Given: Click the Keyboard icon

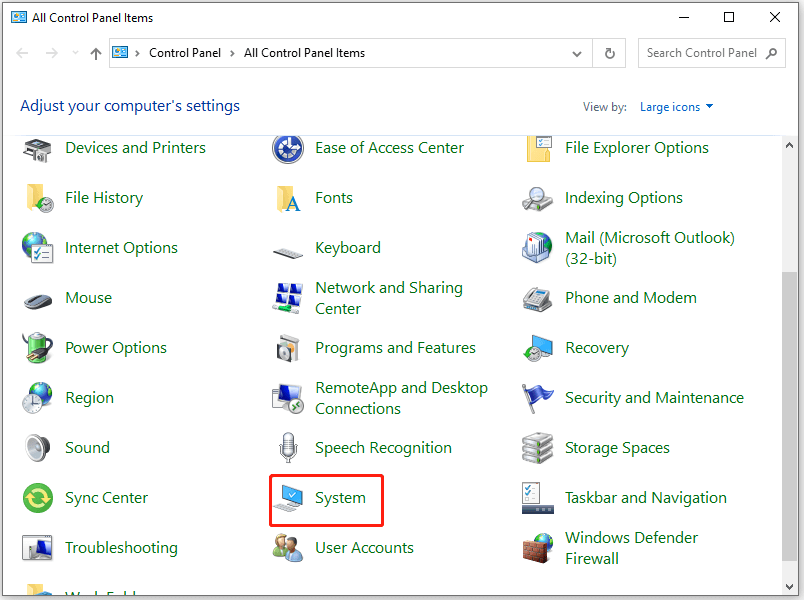Looking at the screenshot, I should (x=288, y=252).
